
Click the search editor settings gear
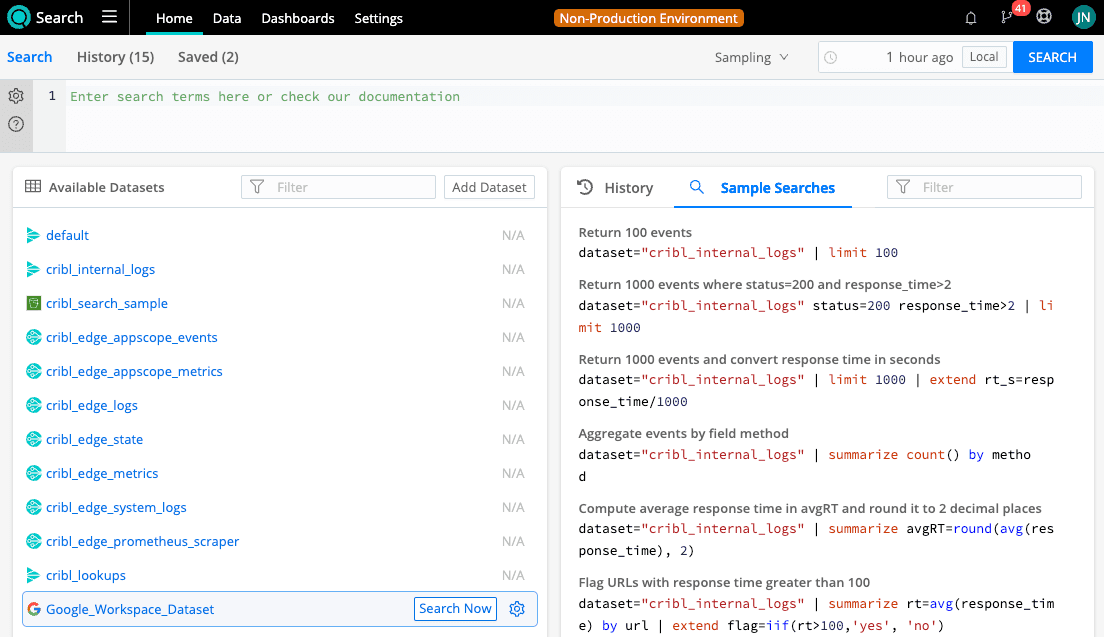click(16, 96)
